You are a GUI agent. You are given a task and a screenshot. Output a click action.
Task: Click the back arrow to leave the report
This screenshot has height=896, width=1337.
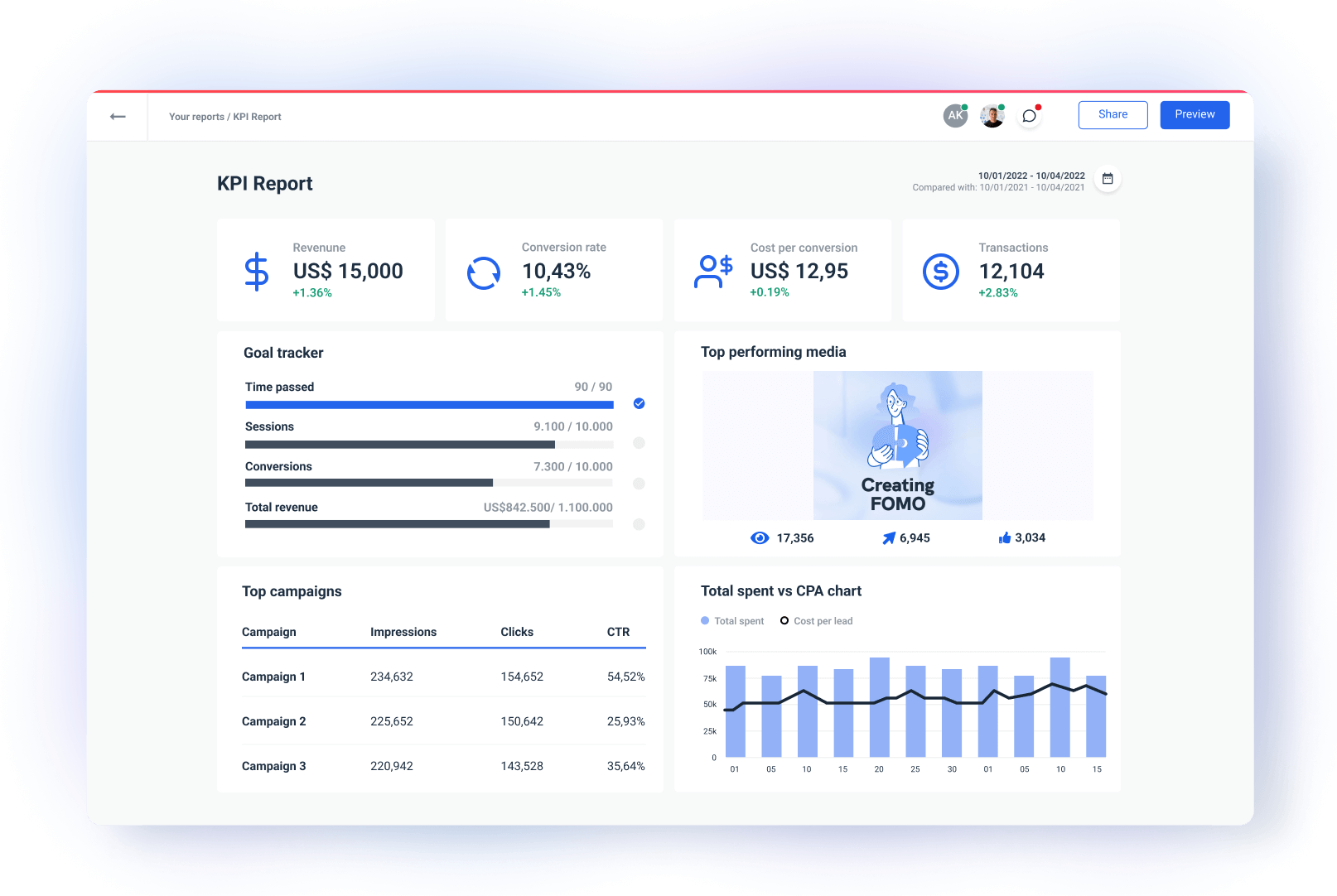118,116
